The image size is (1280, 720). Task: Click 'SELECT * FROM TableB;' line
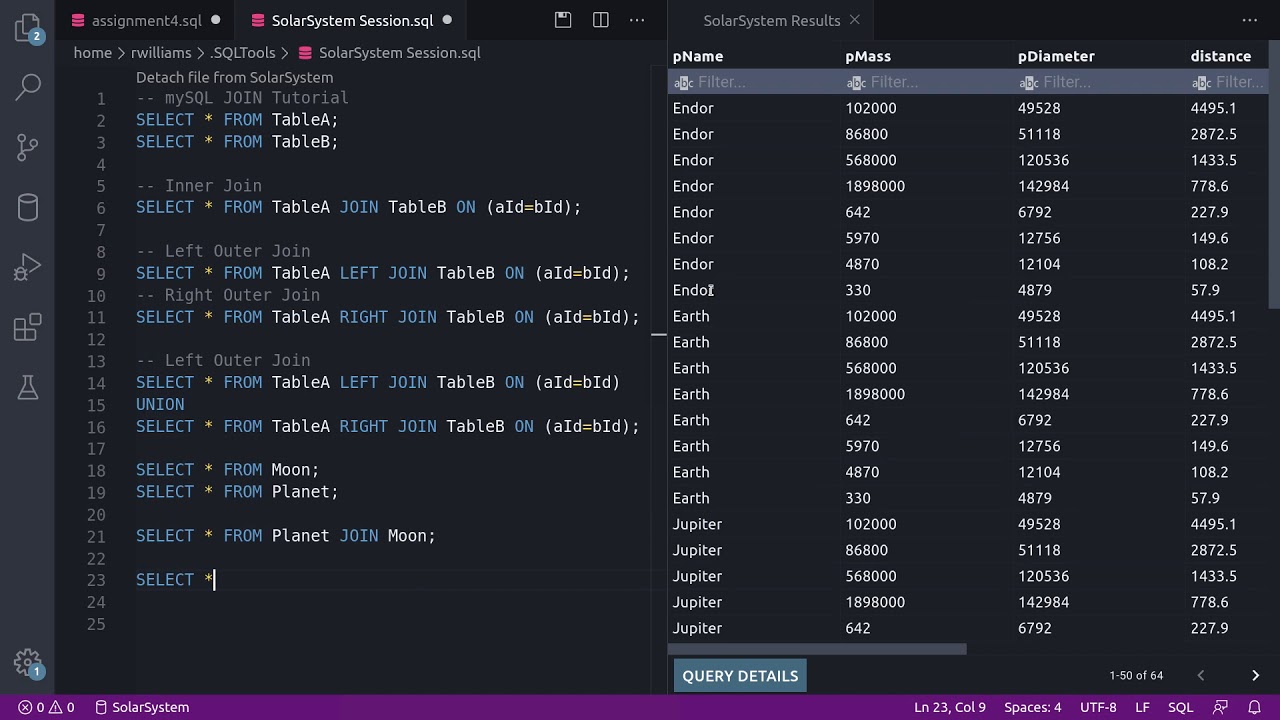(237, 142)
